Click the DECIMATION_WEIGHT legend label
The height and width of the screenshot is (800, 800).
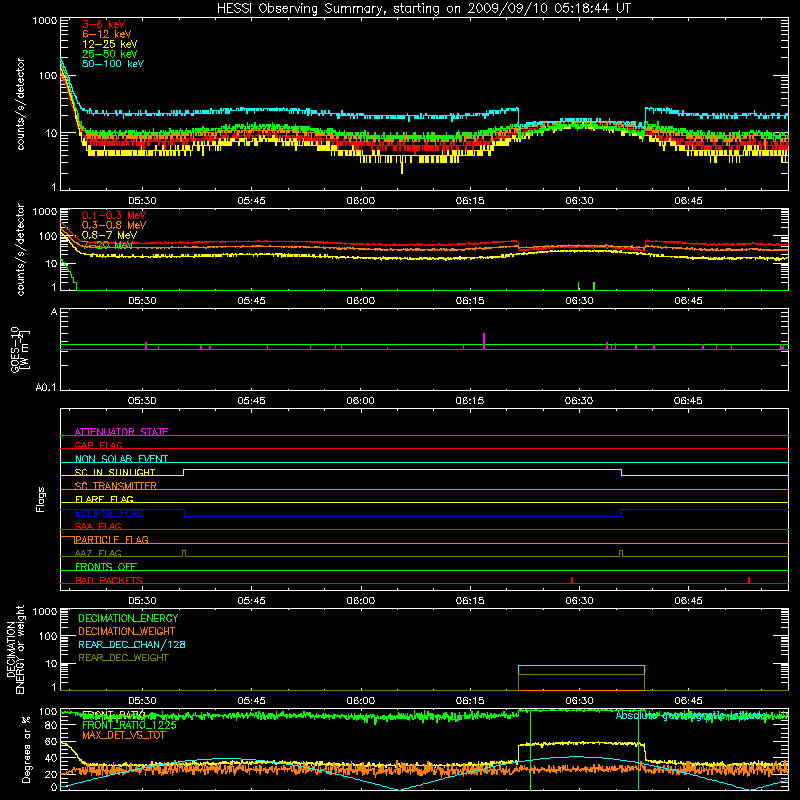pos(127,632)
